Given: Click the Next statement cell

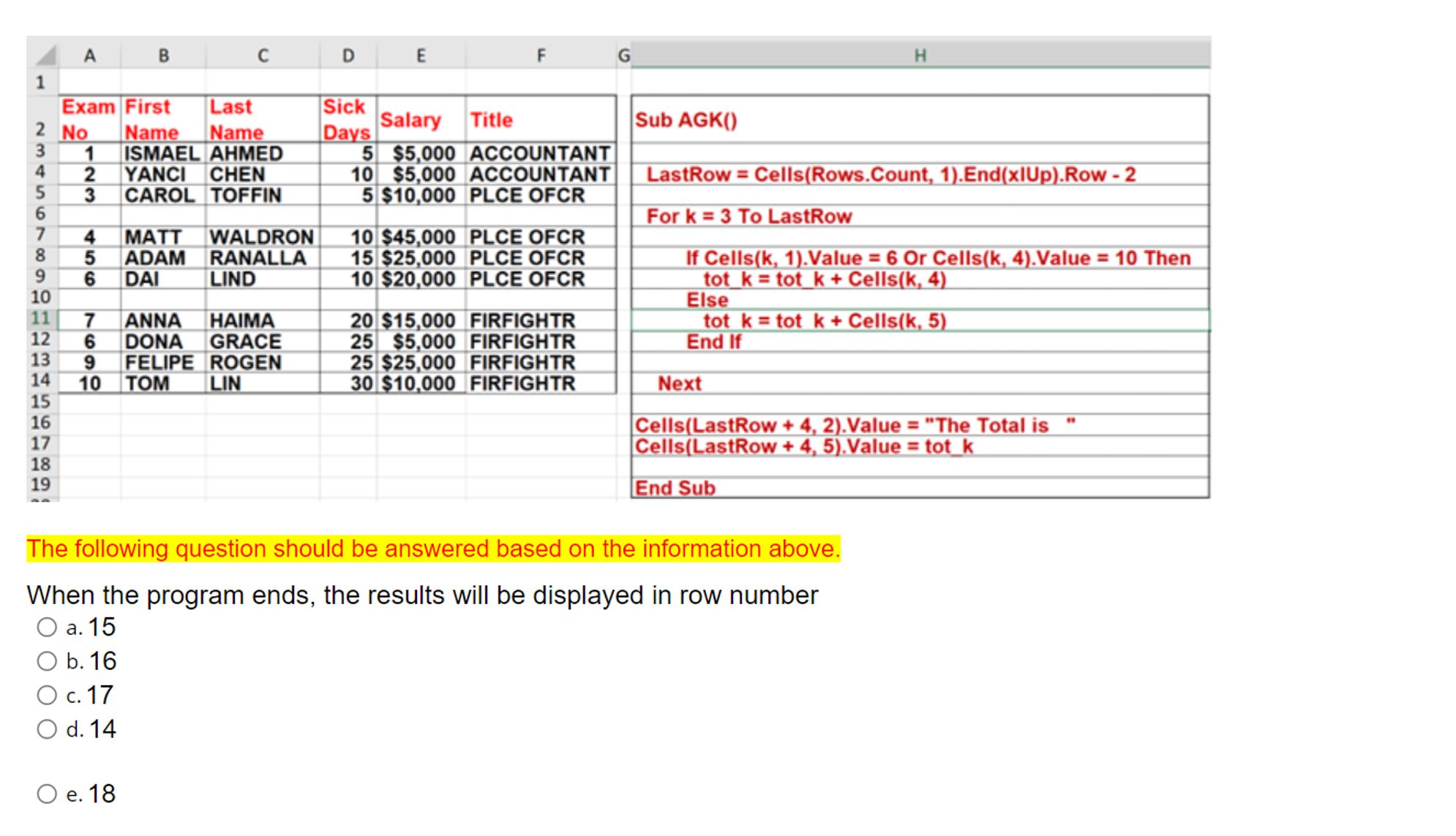Looking at the screenshot, I should (679, 383).
